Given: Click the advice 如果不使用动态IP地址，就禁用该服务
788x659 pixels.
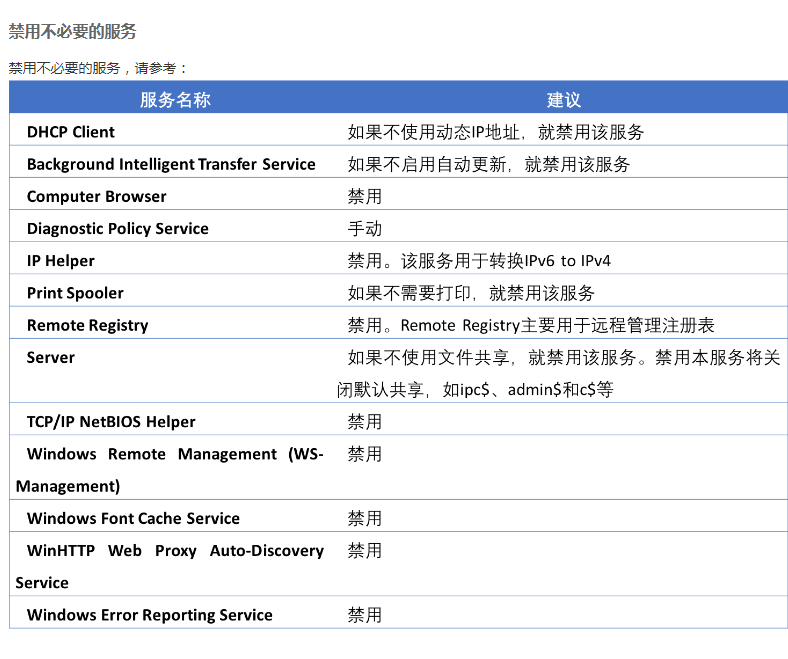Looking at the screenshot, I should click(x=496, y=132).
